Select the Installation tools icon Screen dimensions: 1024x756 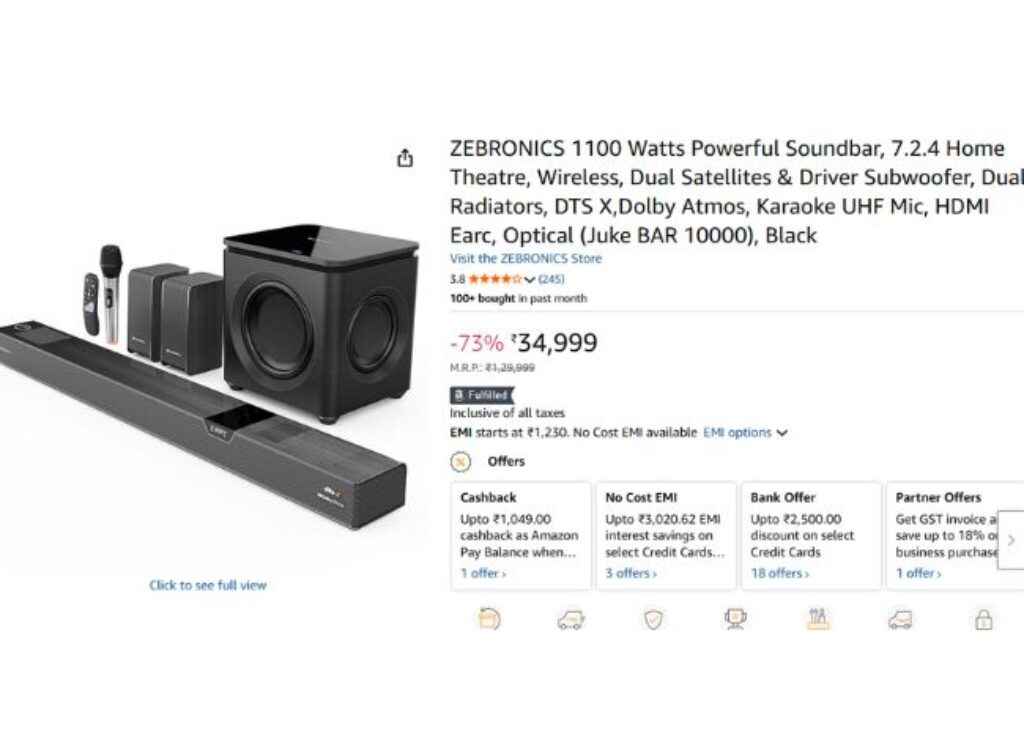point(818,620)
